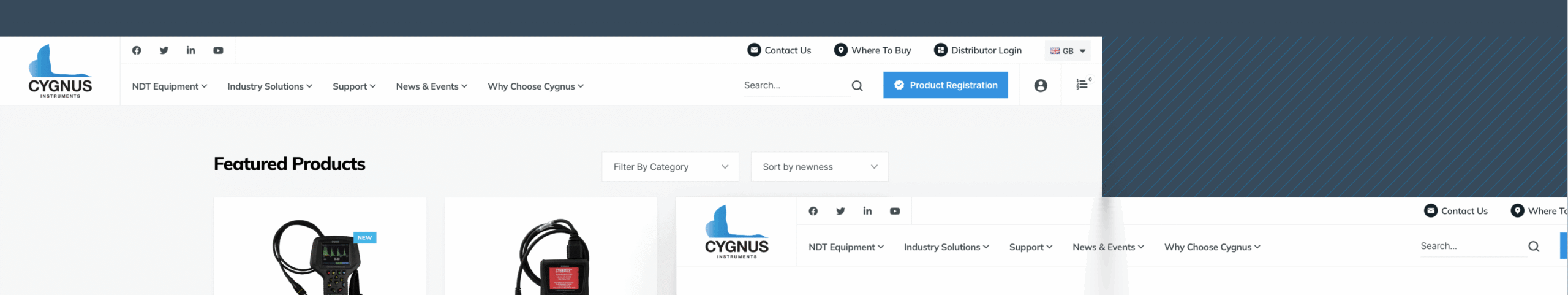Open the user account icon
Viewport: 1568px width, 295px height.
tap(1040, 86)
